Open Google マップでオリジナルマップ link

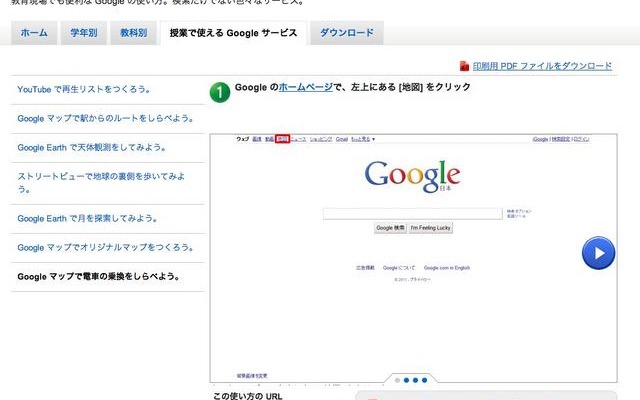(106, 247)
